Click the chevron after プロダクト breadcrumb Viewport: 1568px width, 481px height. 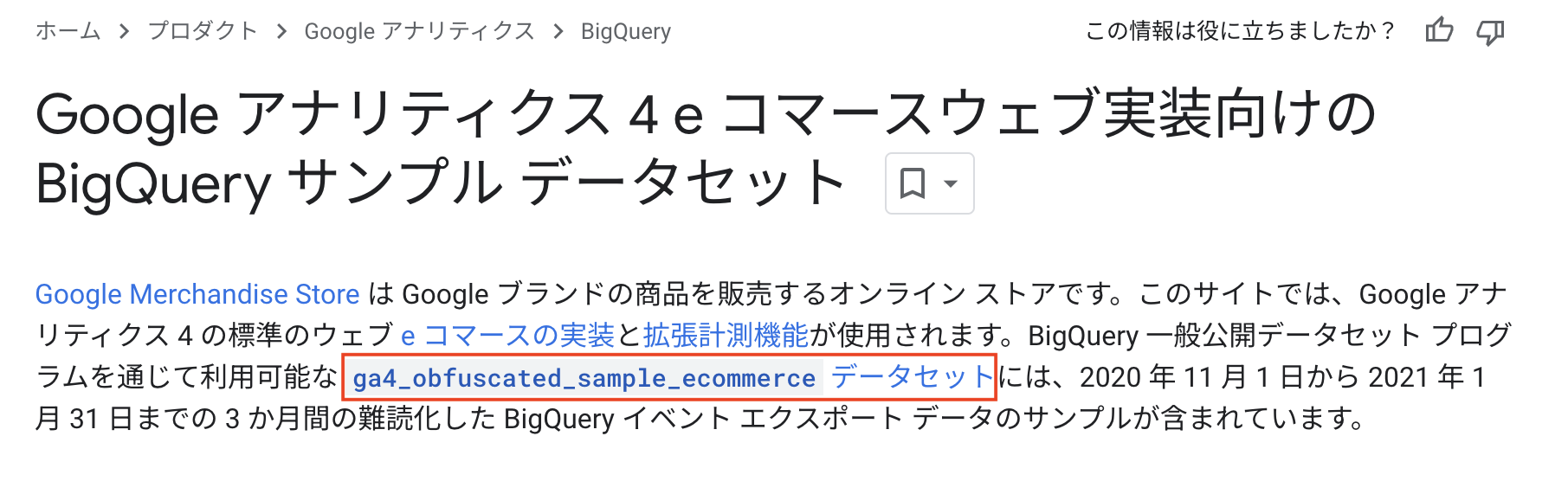(x=281, y=31)
